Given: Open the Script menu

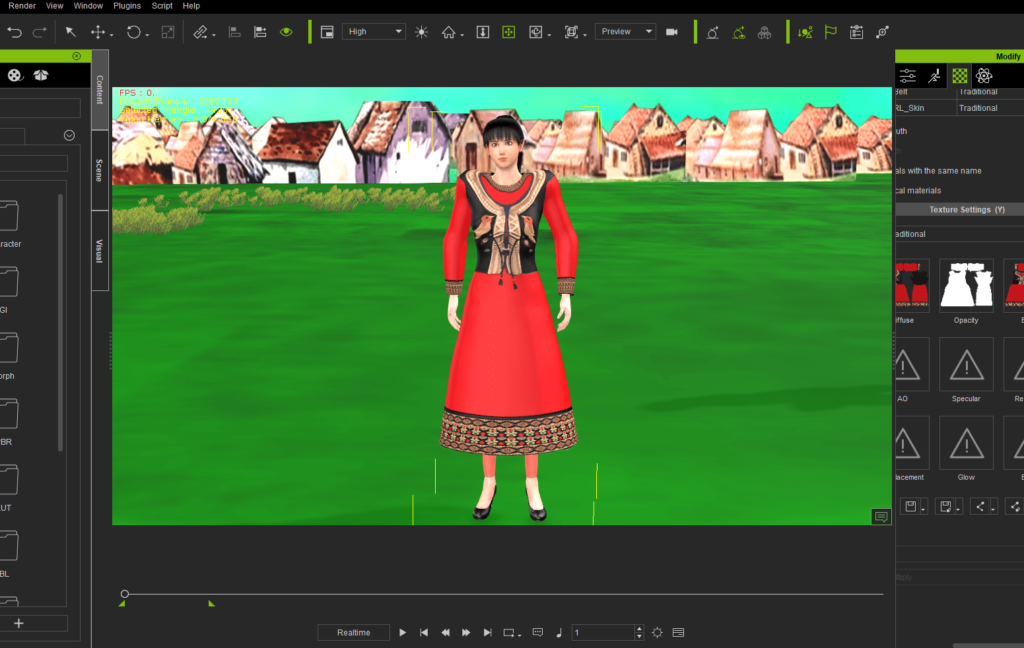Looking at the screenshot, I should tap(161, 6).
